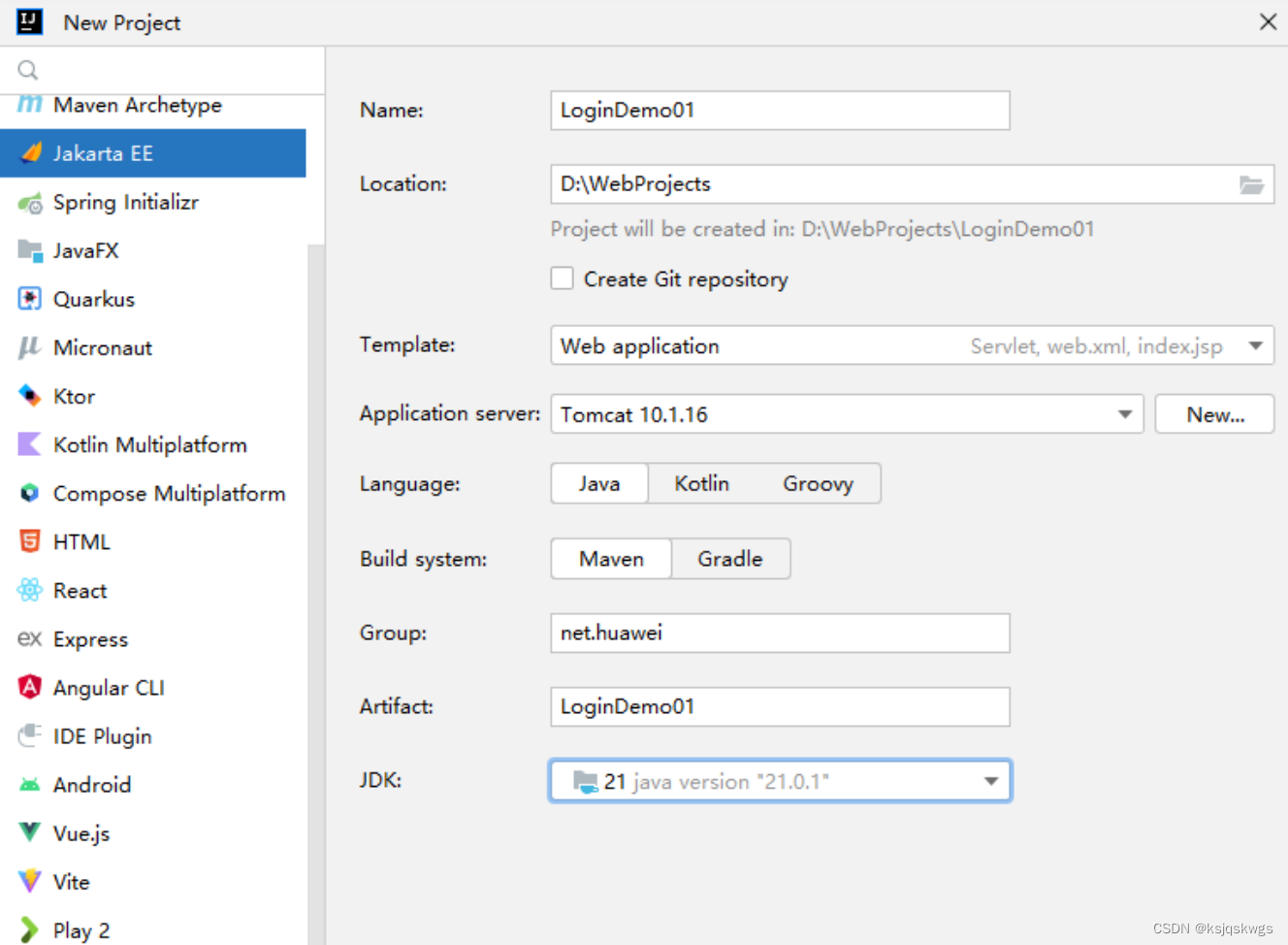Screen dimensions: 1288x945
Task: Select the Ktor list item
Action: coord(153,396)
